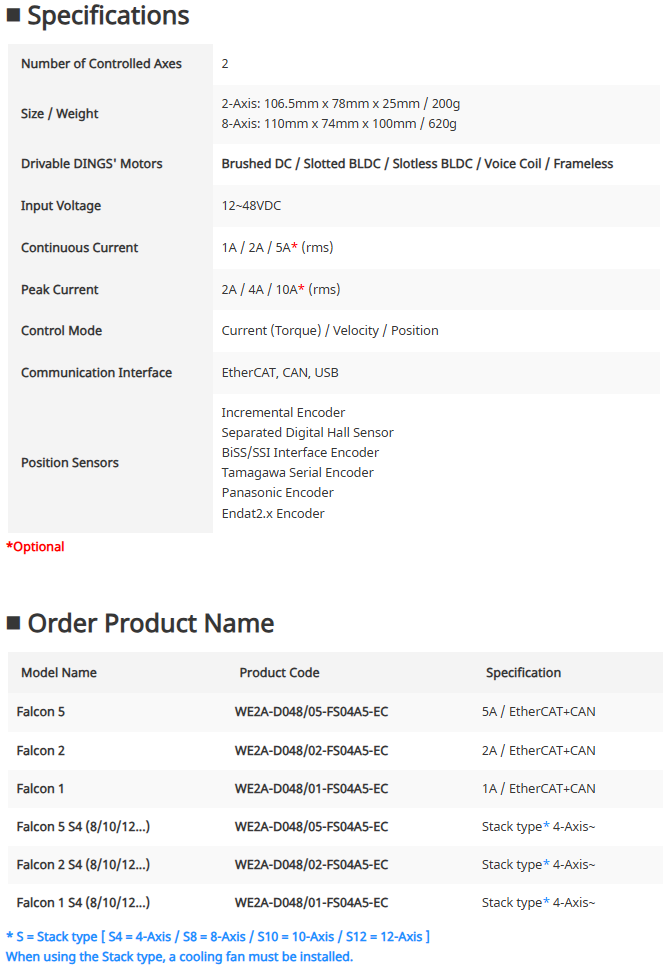669x969 pixels.
Task: Click the Specifications section heading
Action: (x=108, y=16)
